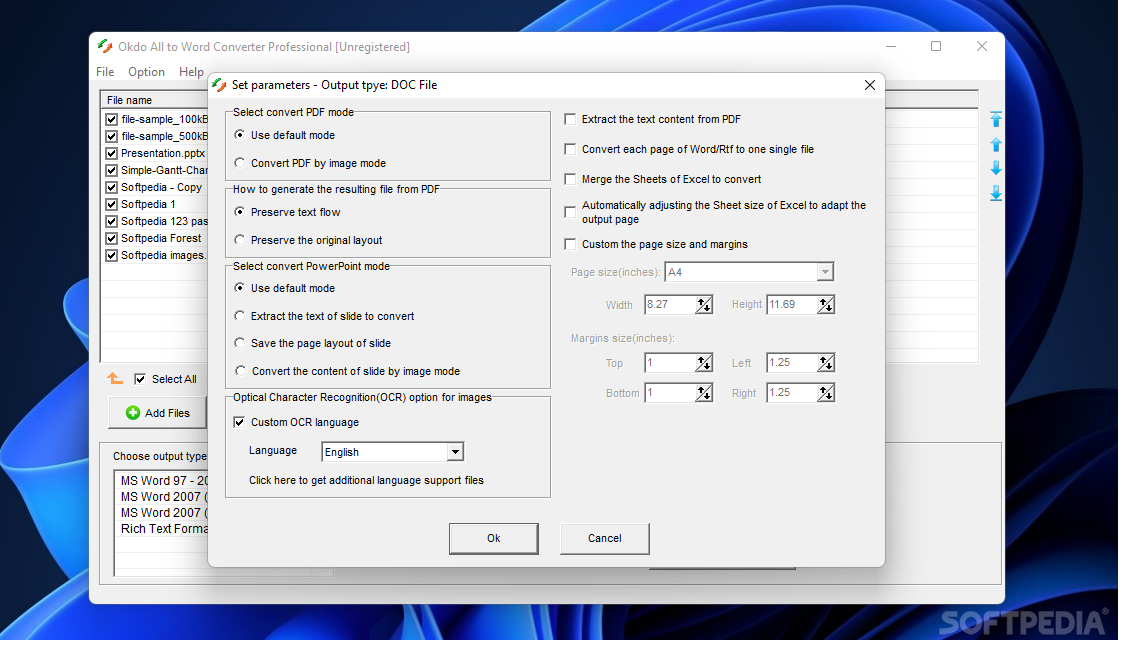
Task: Select Rich Text Format output type
Action: point(165,531)
